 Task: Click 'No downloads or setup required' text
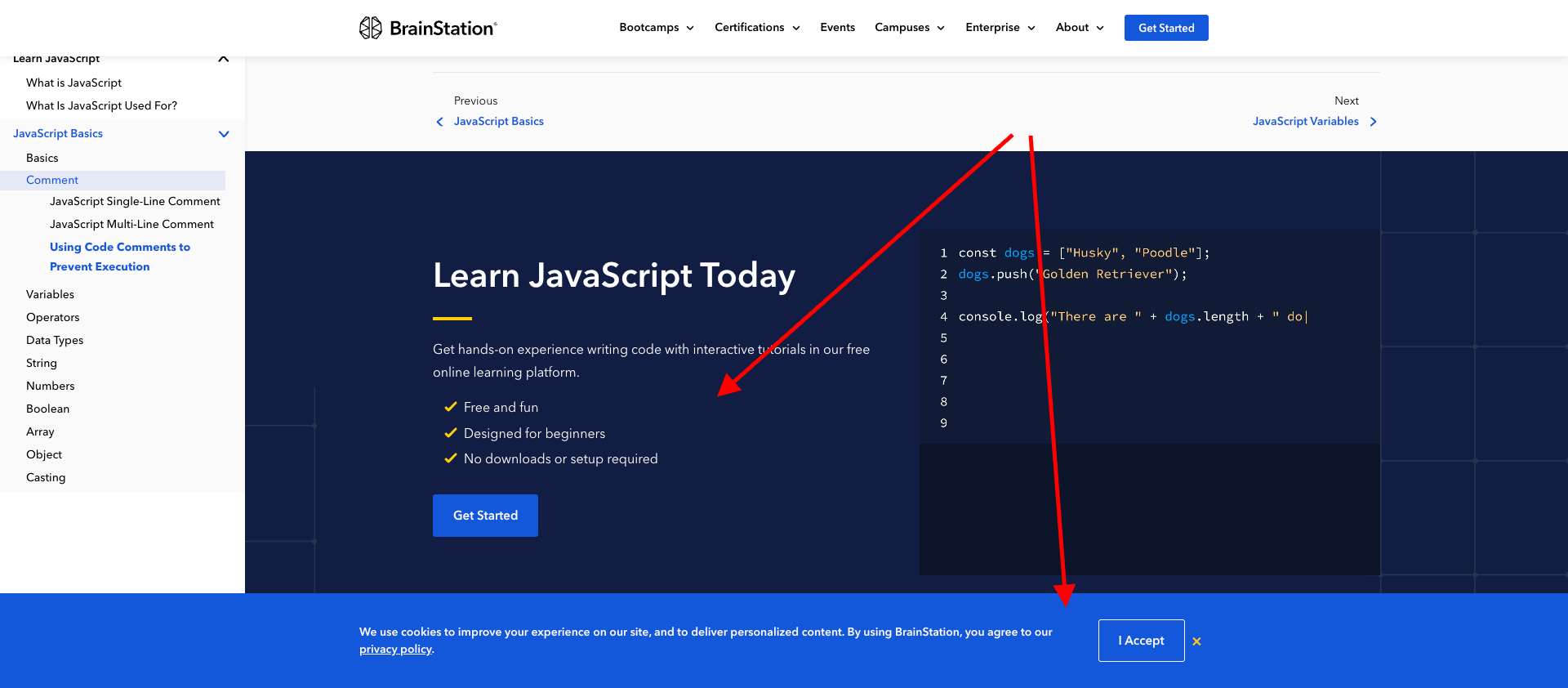560,459
